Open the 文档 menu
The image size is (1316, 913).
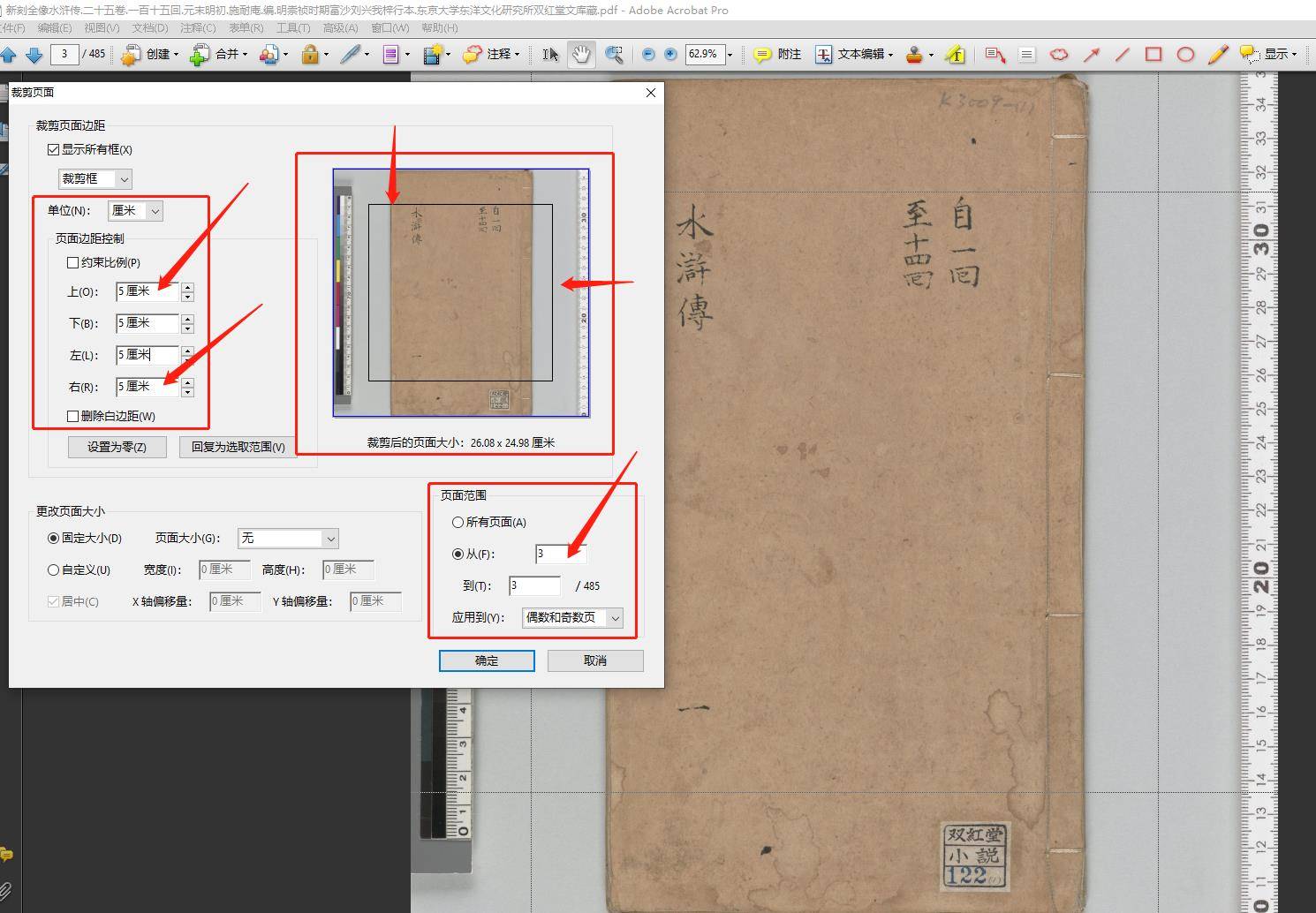coord(149,28)
